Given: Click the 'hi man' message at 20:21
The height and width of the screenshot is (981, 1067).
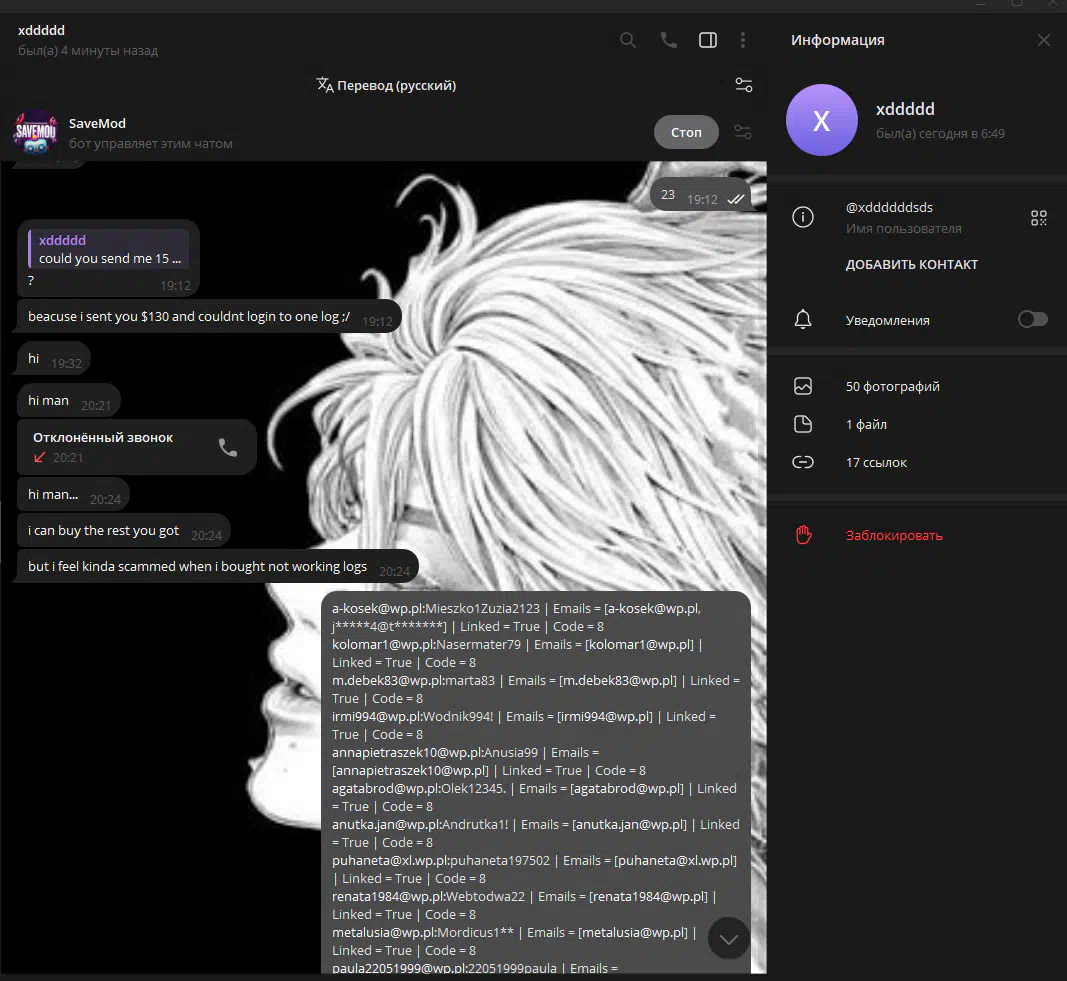Looking at the screenshot, I should [x=69, y=401].
